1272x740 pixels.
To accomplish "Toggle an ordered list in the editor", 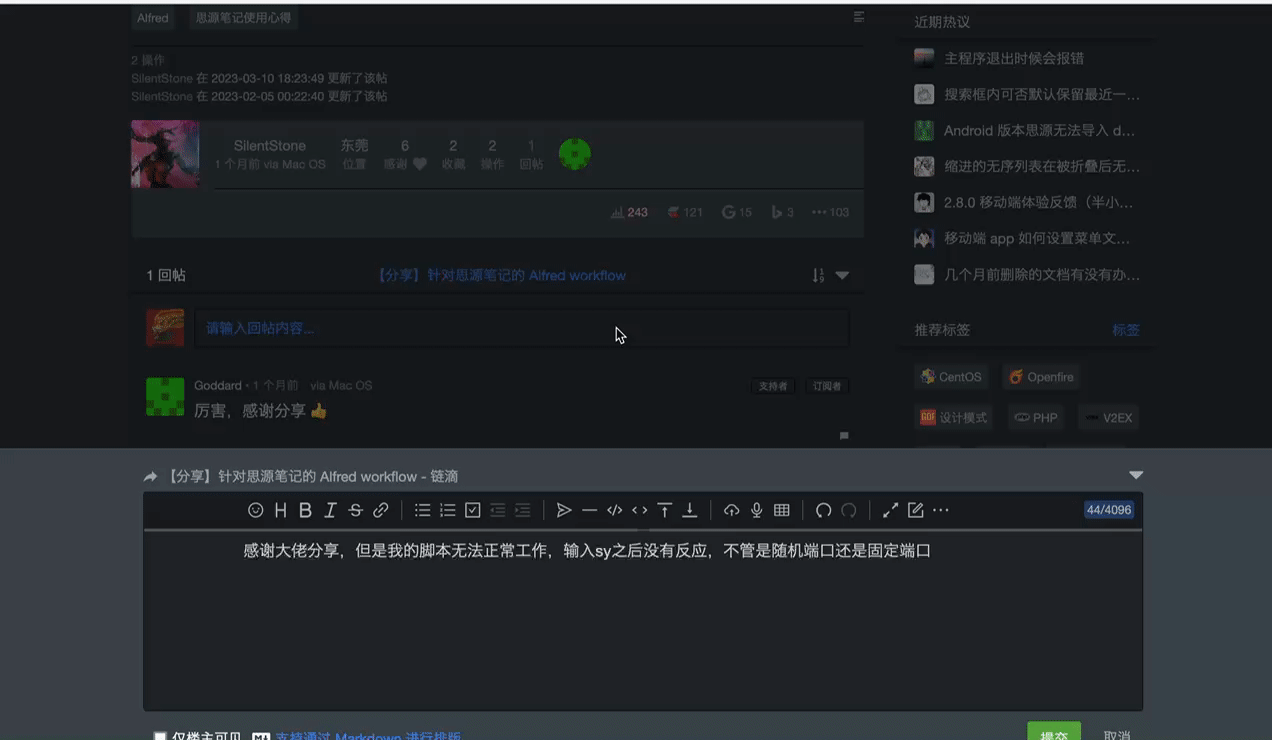I will [447, 510].
